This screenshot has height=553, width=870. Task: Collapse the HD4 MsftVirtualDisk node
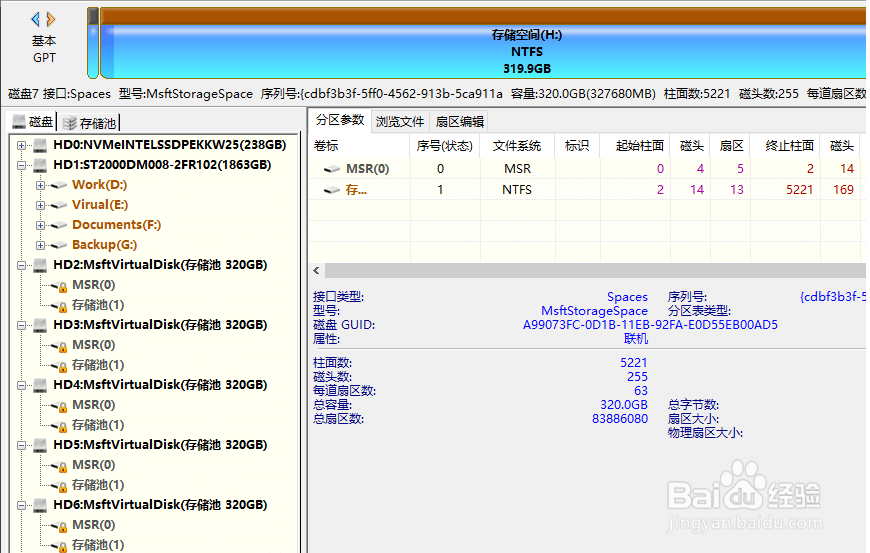(21, 385)
